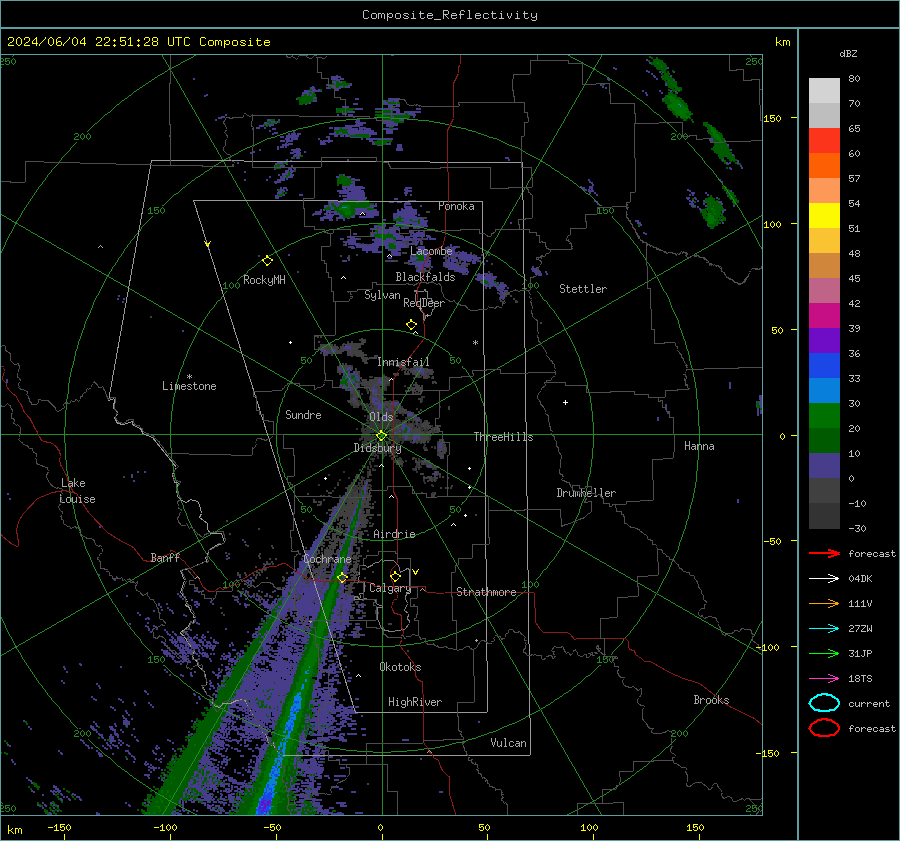Click the orange 111V arrow legend entry

(x=824, y=603)
